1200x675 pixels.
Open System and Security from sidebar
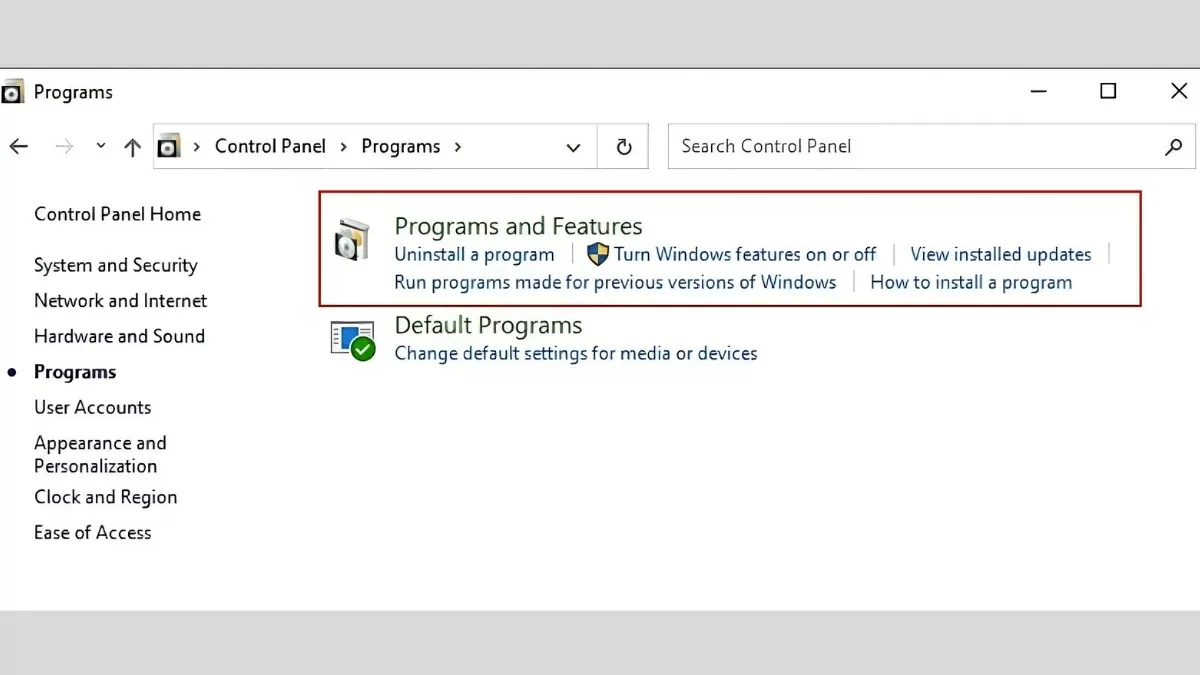point(115,265)
